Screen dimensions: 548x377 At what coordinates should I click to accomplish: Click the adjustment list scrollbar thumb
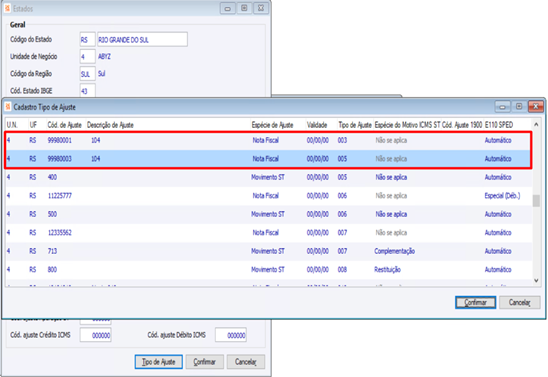click(x=536, y=201)
